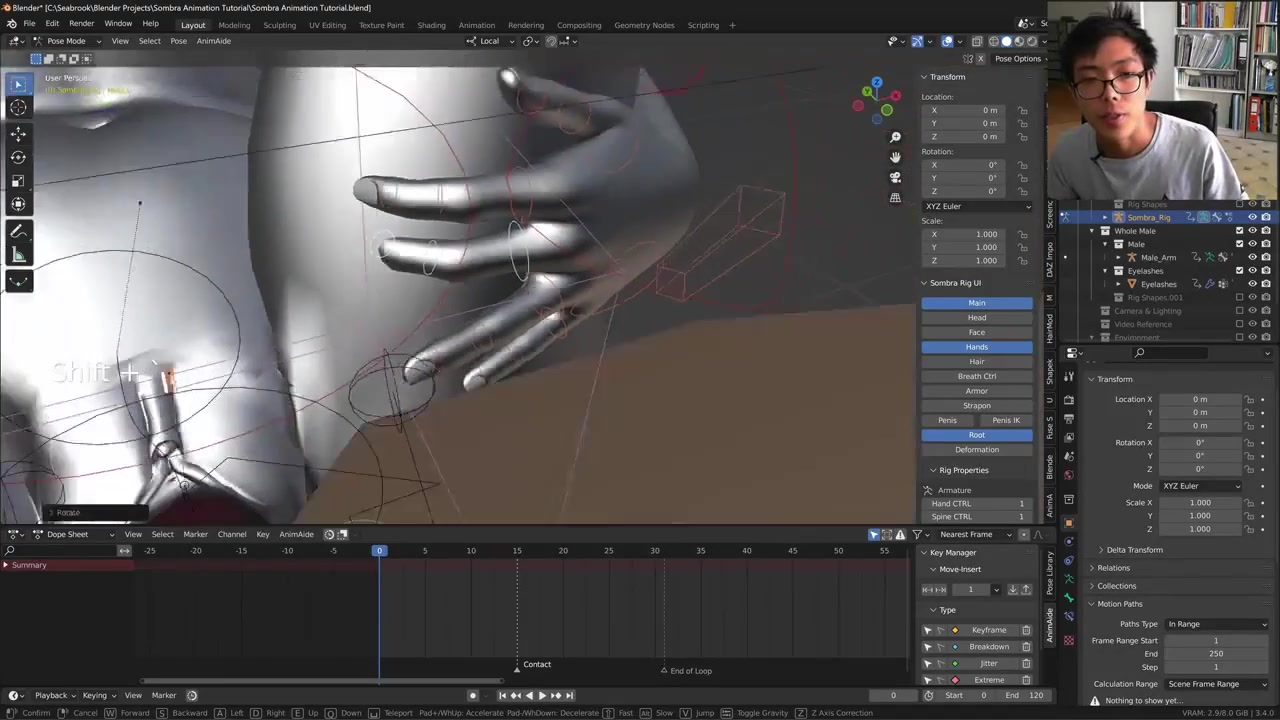Select the Scale tool in the left toolbar
This screenshot has height=720, width=1280.
(18, 181)
